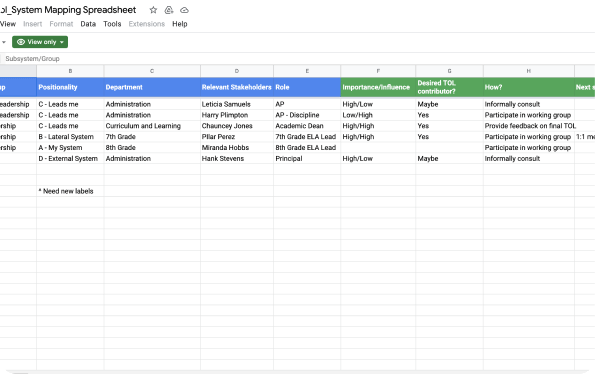Select the Pilar Perez cell
The width and height of the screenshot is (595, 374).
(x=237, y=137)
